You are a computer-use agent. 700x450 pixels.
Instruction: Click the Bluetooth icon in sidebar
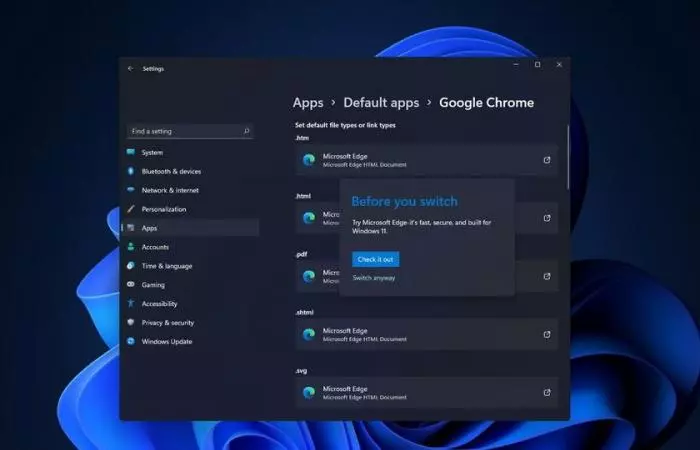(x=131, y=171)
